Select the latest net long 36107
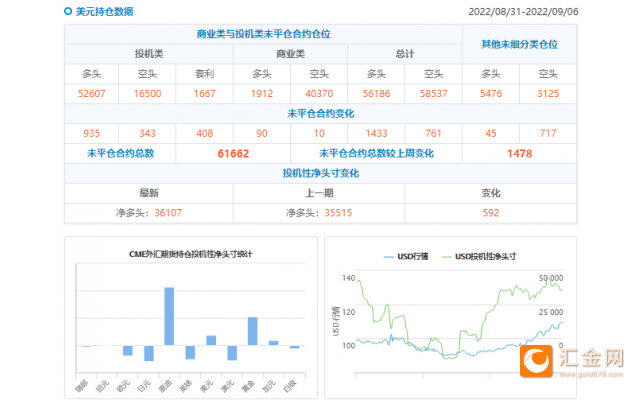The image size is (640, 400). pos(168,213)
